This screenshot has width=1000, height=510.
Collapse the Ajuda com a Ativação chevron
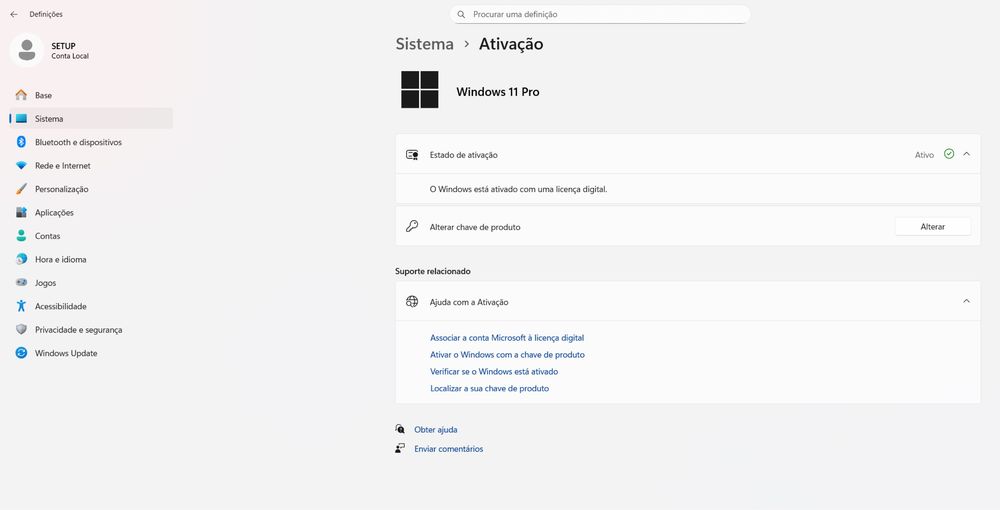coord(967,301)
